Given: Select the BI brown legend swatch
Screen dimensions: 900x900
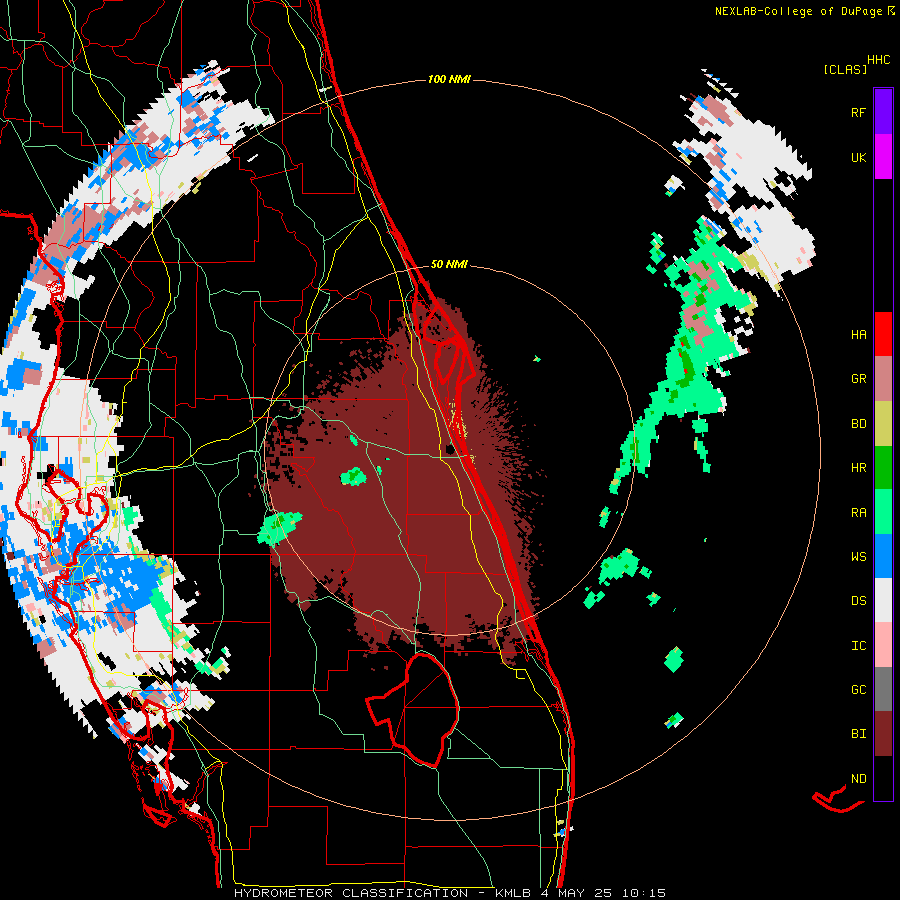Looking at the screenshot, I should [883, 734].
